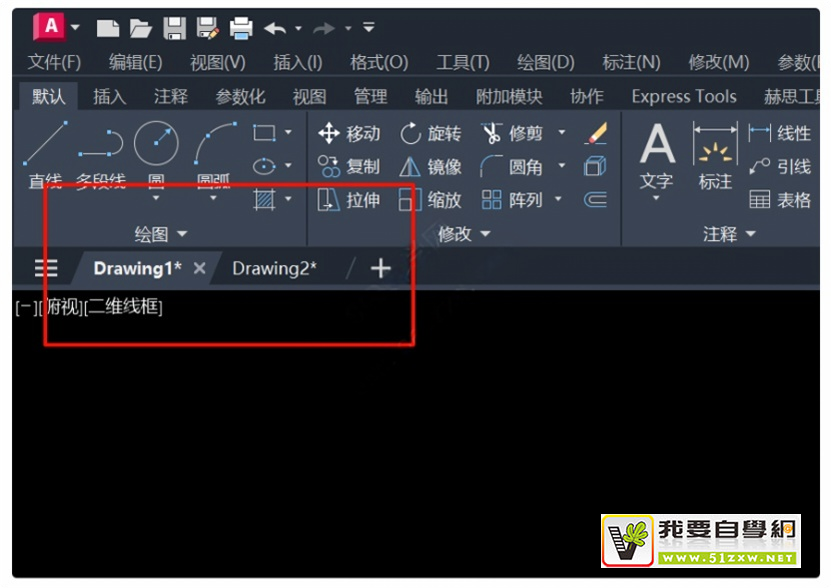Select the 拉伸 (Stretch) tool

(x=349, y=200)
